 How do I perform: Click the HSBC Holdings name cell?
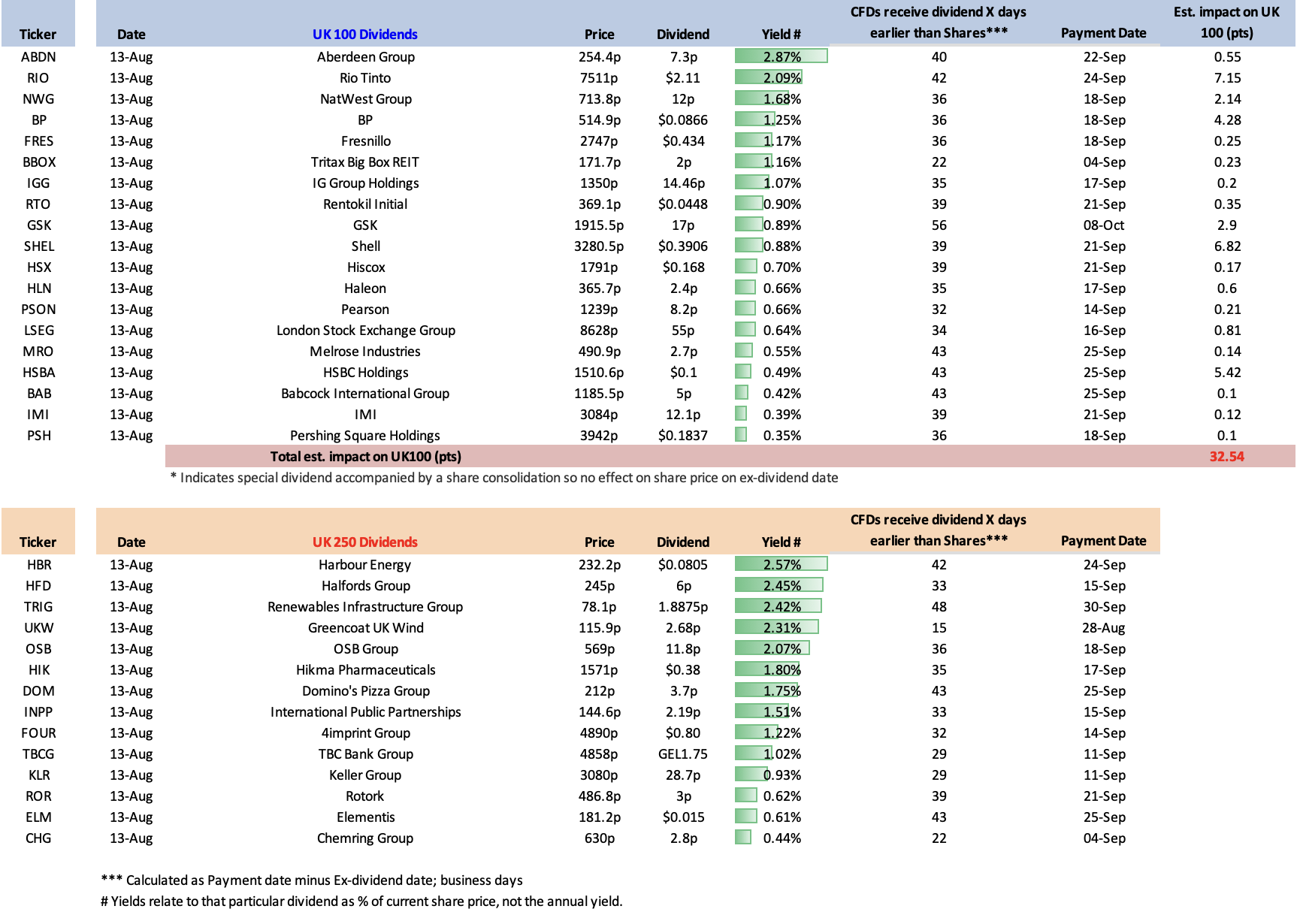[365, 373]
